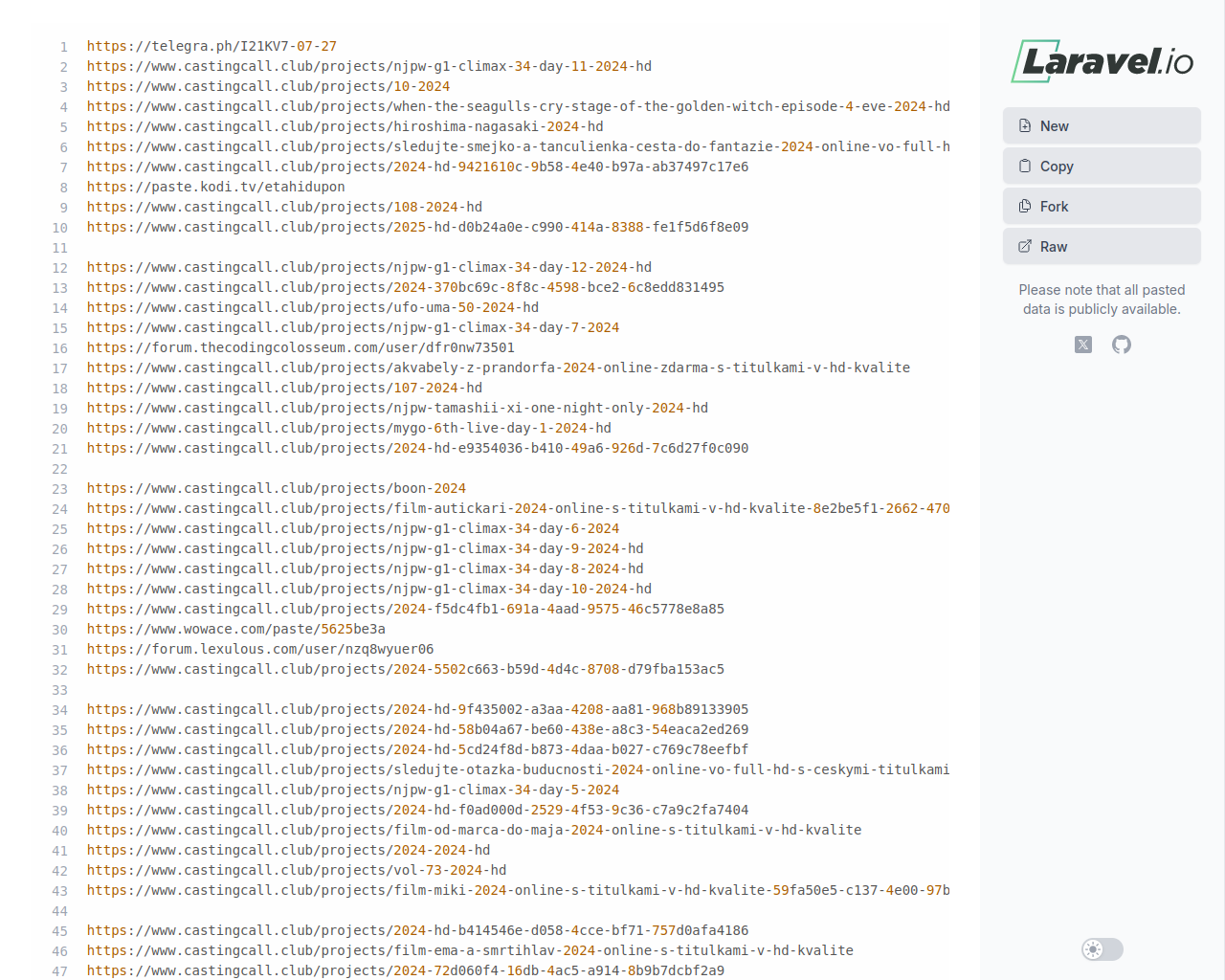Image resolution: width=1225 pixels, height=980 pixels.
Task: Click the Fork button
Action: point(1102,206)
